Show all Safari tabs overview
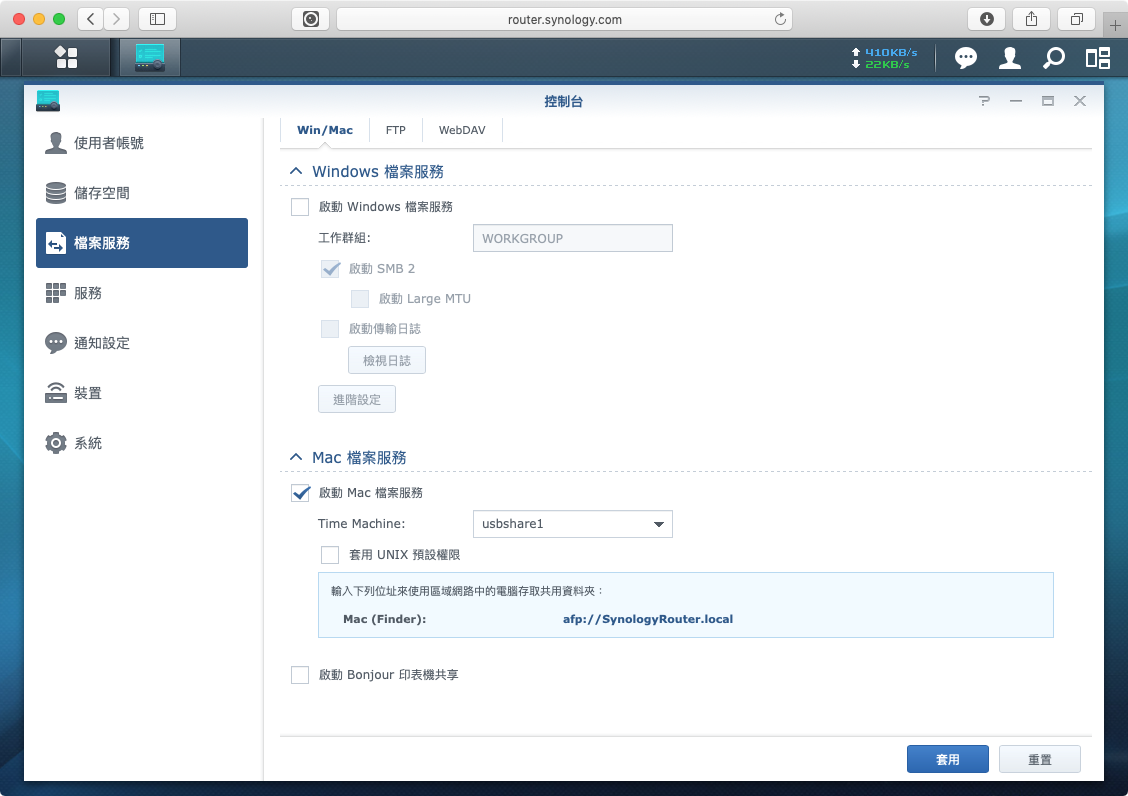The image size is (1128, 796). pos(1076,19)
